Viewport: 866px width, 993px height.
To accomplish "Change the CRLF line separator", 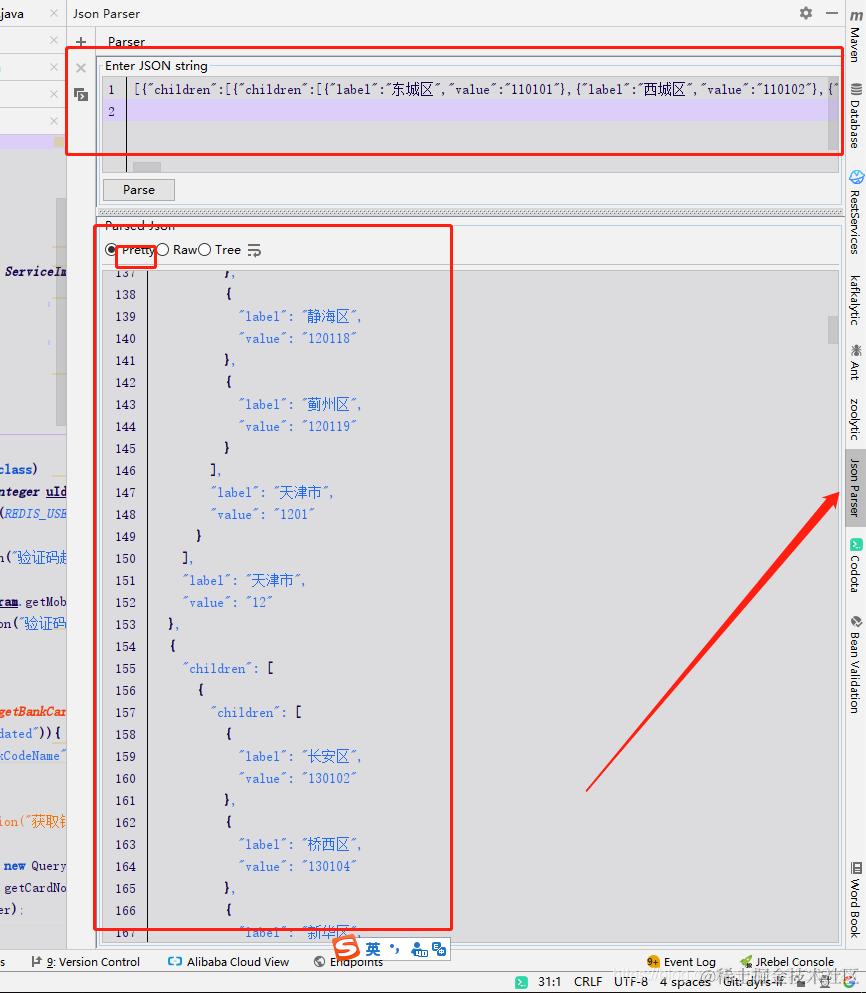I will click(x=588, y=982).
